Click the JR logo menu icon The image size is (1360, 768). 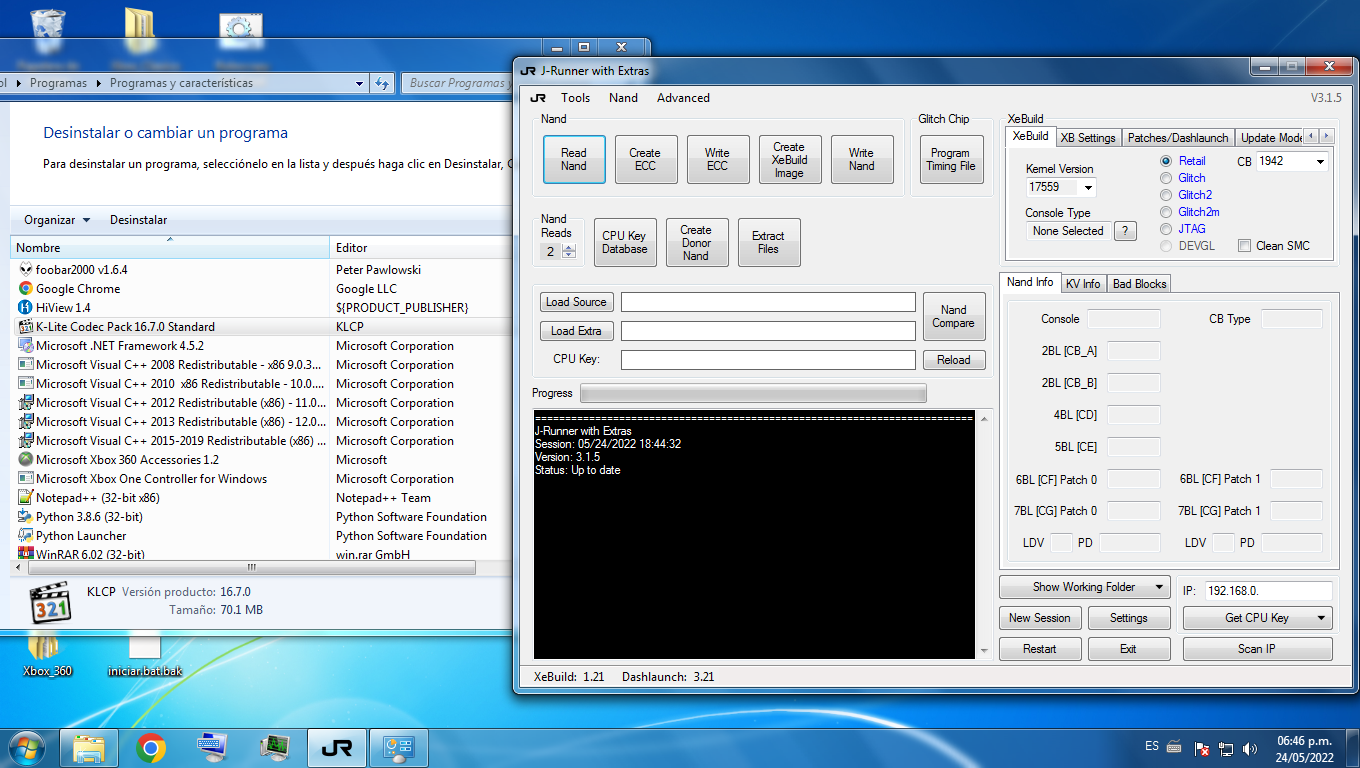pos(538,98)
